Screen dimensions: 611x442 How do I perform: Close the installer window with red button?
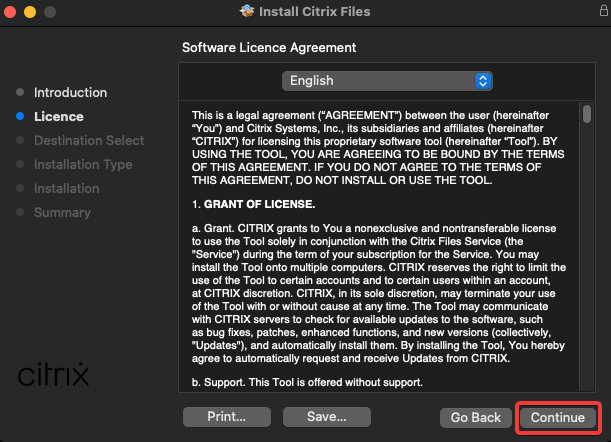point(13,12)
